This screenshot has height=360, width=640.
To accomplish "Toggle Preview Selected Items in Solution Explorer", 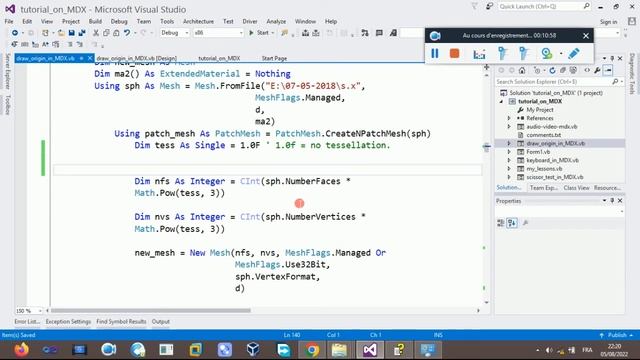I will click(x=608, y=70).
